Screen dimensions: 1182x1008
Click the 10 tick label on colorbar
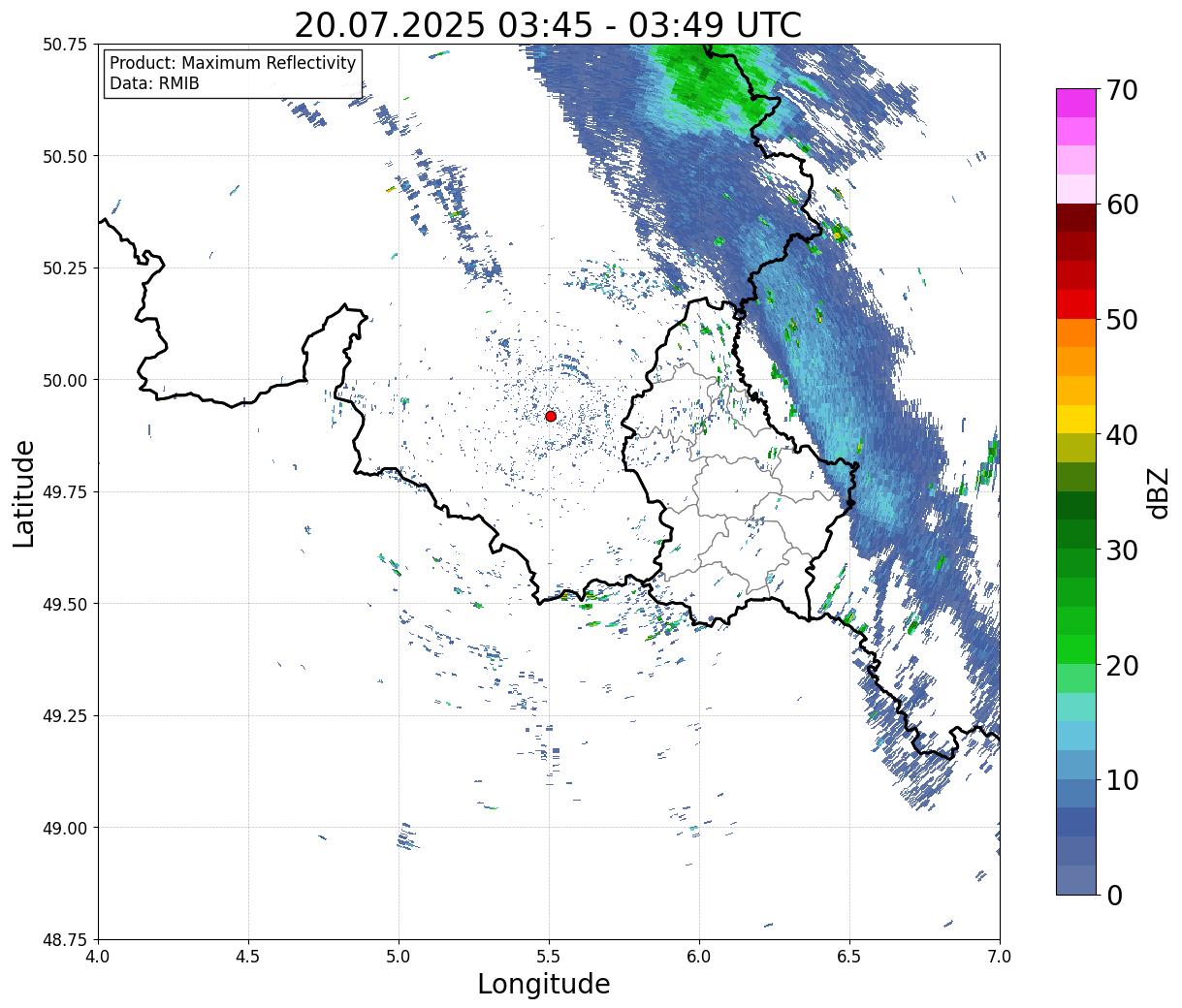pos(1121,780)
